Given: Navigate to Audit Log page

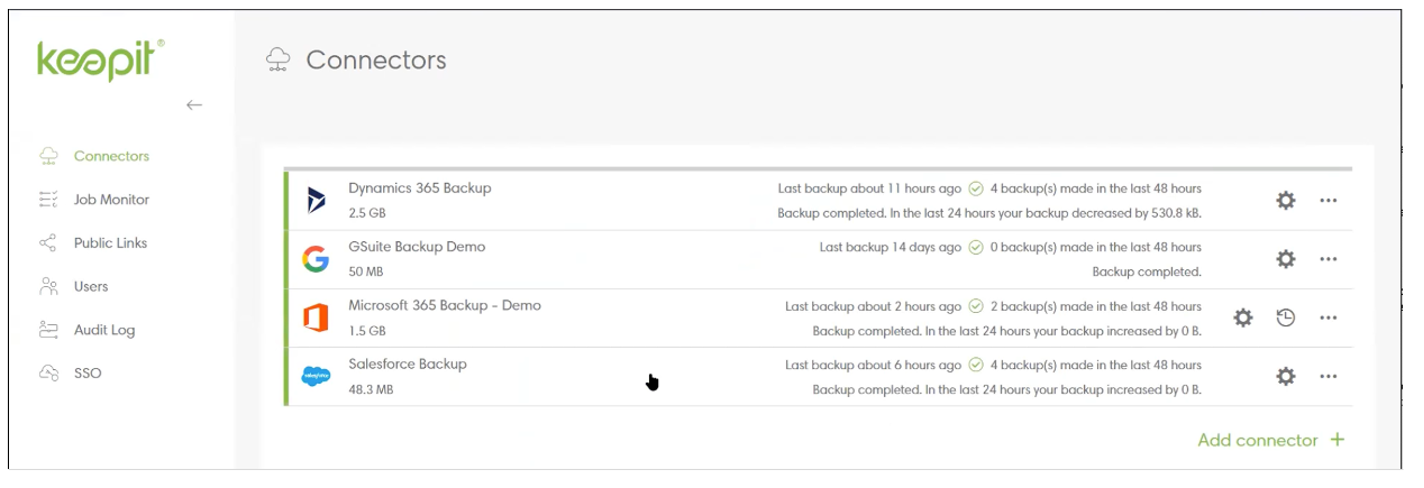Looking at the screenshot, I should click(104, 330).
